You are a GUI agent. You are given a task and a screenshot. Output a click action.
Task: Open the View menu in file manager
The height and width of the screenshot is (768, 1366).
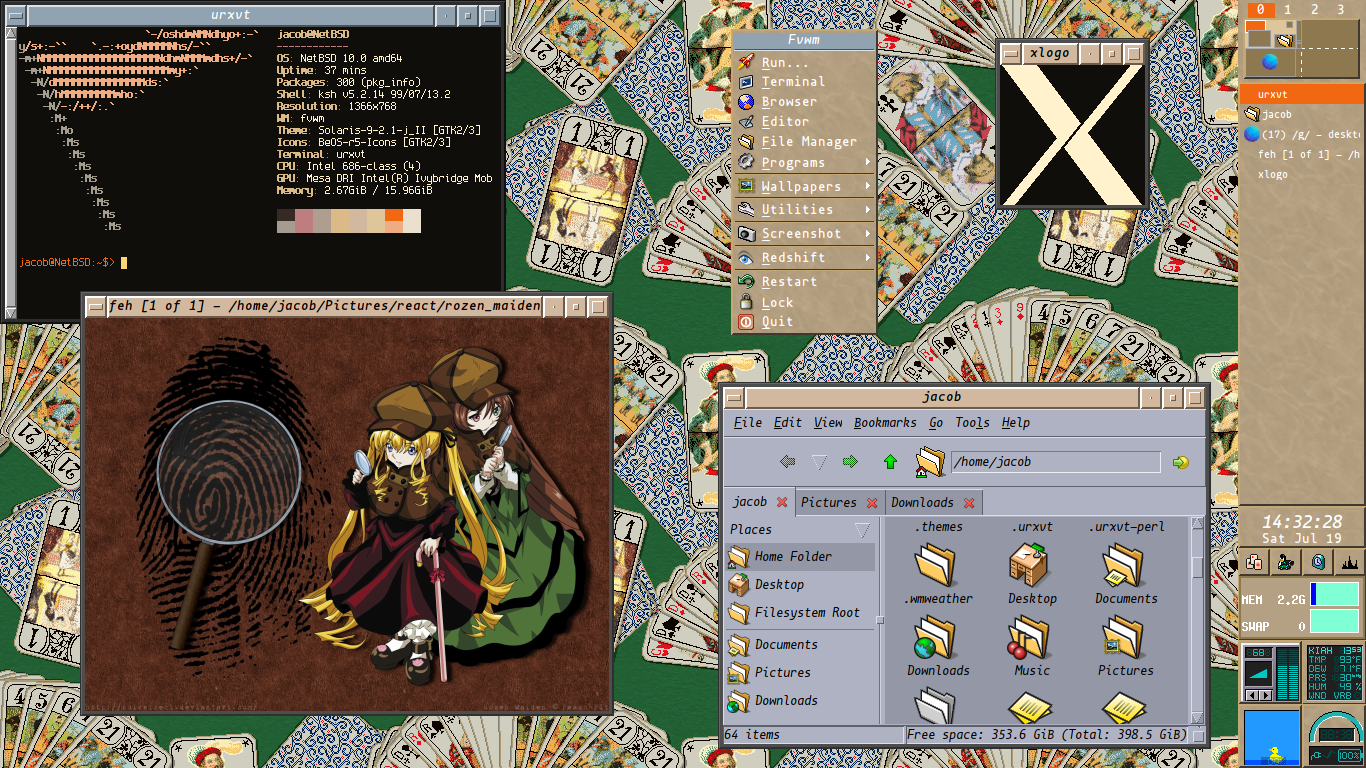tap(828, 423)
